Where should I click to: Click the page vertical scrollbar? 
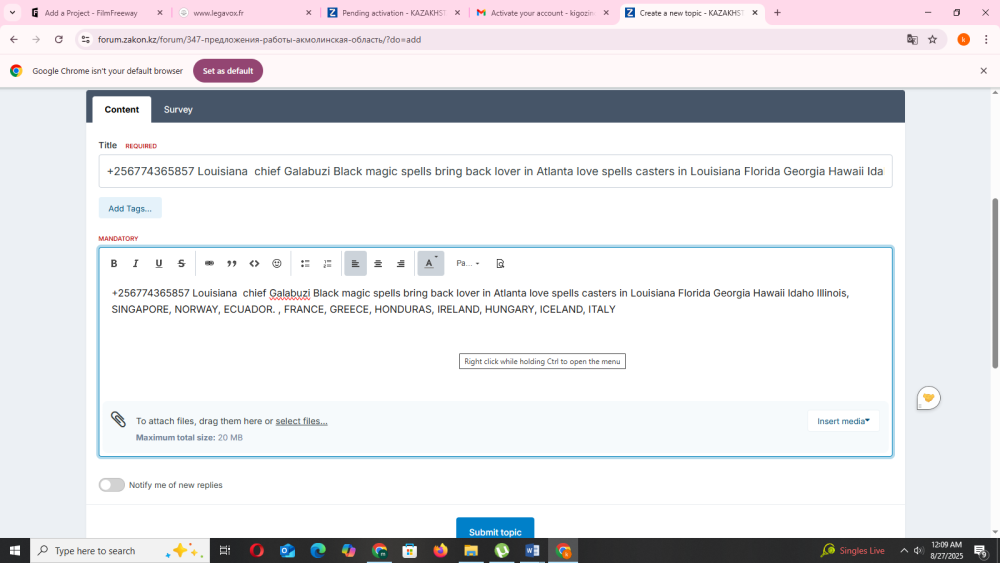click(x=994, y=283)
